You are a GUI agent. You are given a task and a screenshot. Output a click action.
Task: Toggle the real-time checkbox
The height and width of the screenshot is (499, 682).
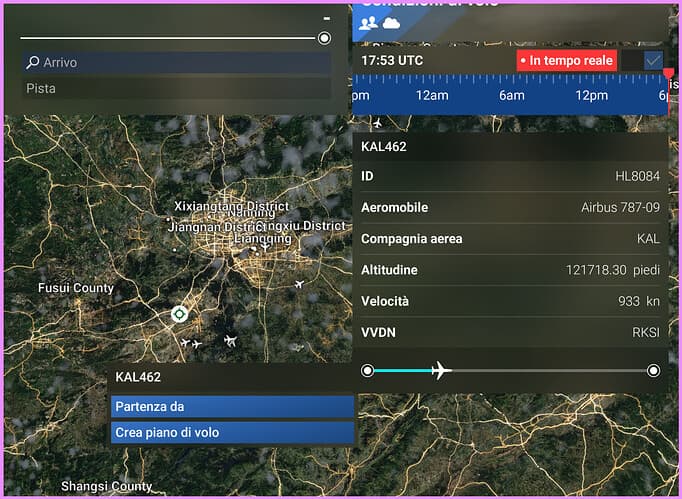pyautogui.click(x=653, y=61)
